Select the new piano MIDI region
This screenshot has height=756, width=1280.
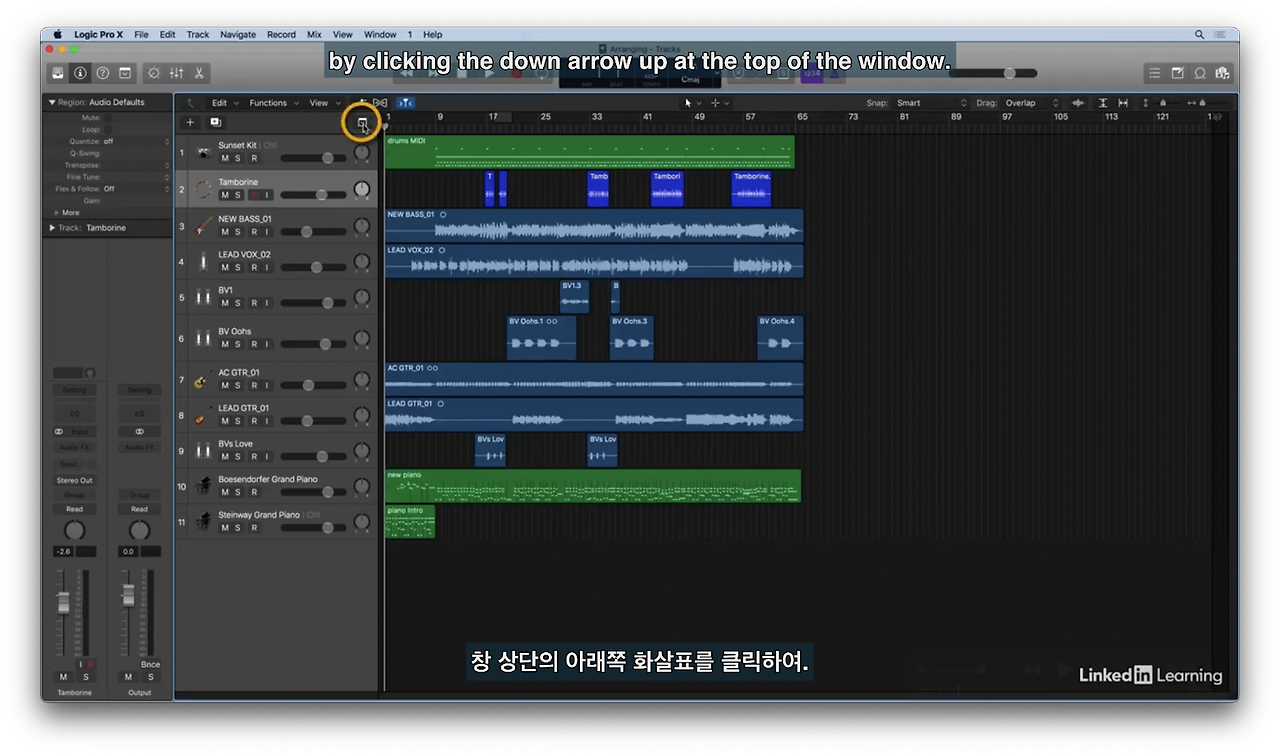coord(593,486)
